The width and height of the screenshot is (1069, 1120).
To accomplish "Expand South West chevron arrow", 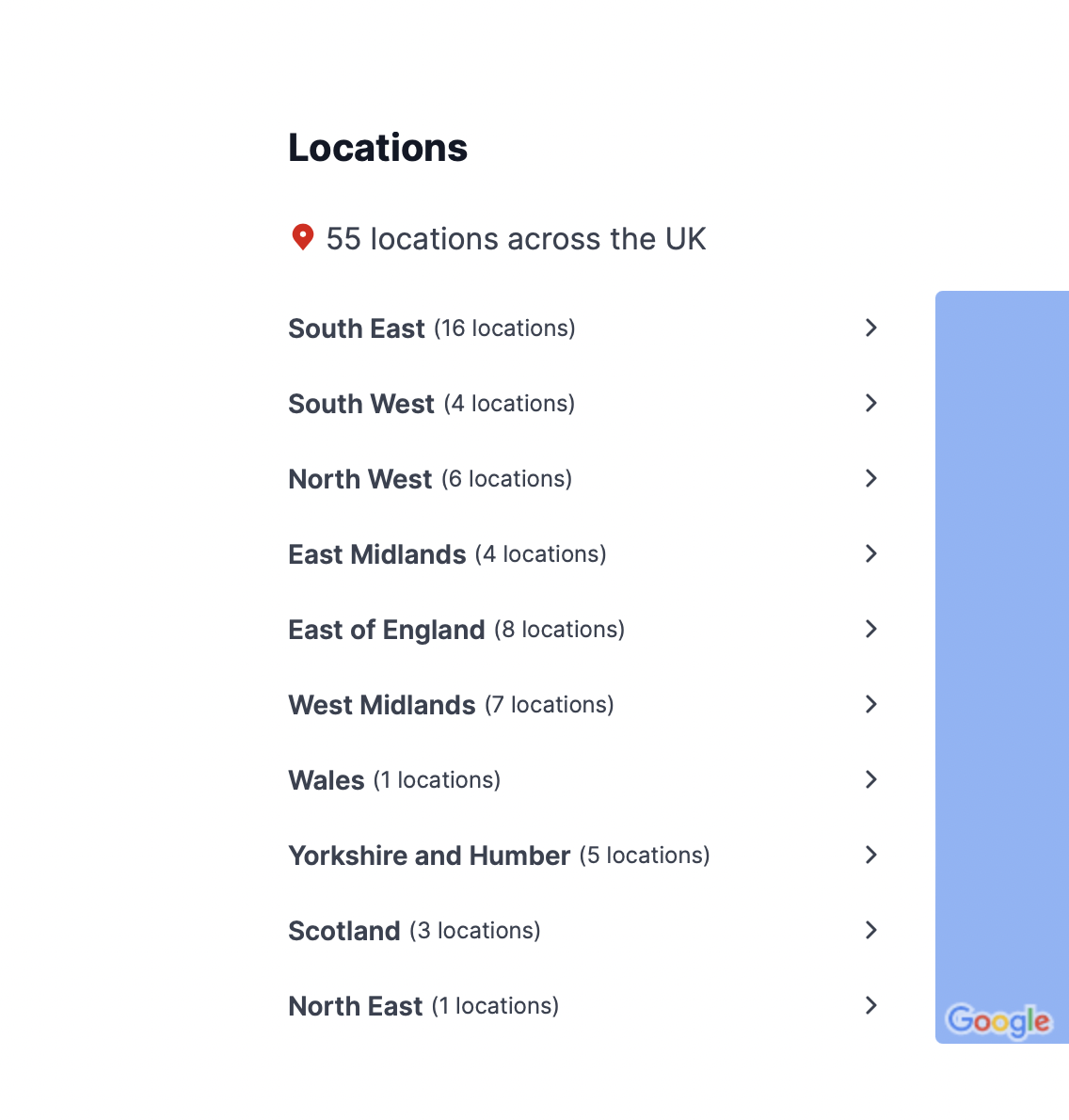I will [871, 403].
